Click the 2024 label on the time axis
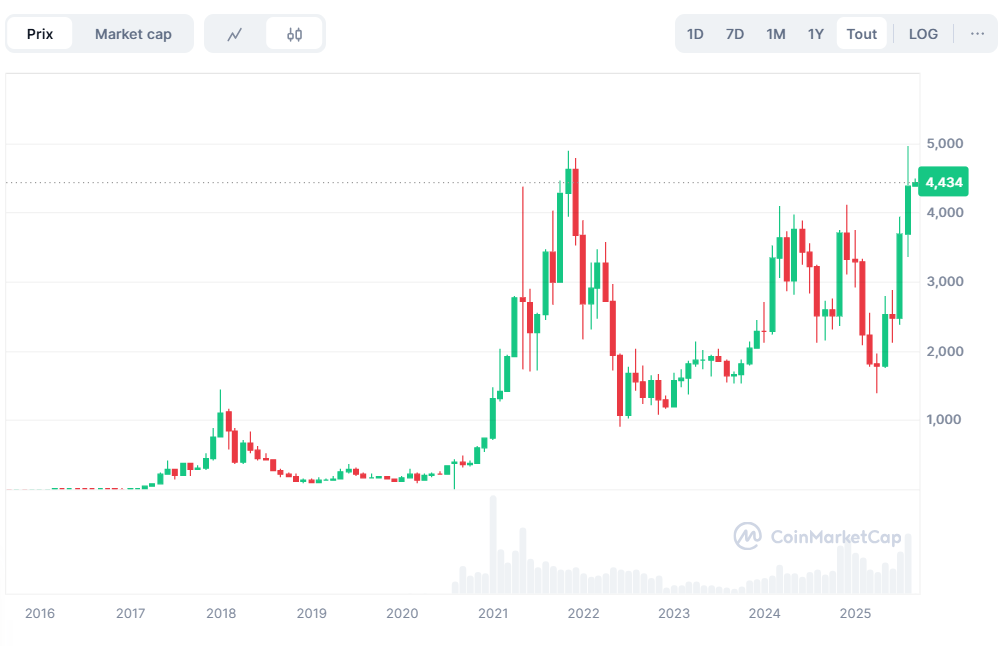Screen dimensions: 1006x646 click(764, 613)
